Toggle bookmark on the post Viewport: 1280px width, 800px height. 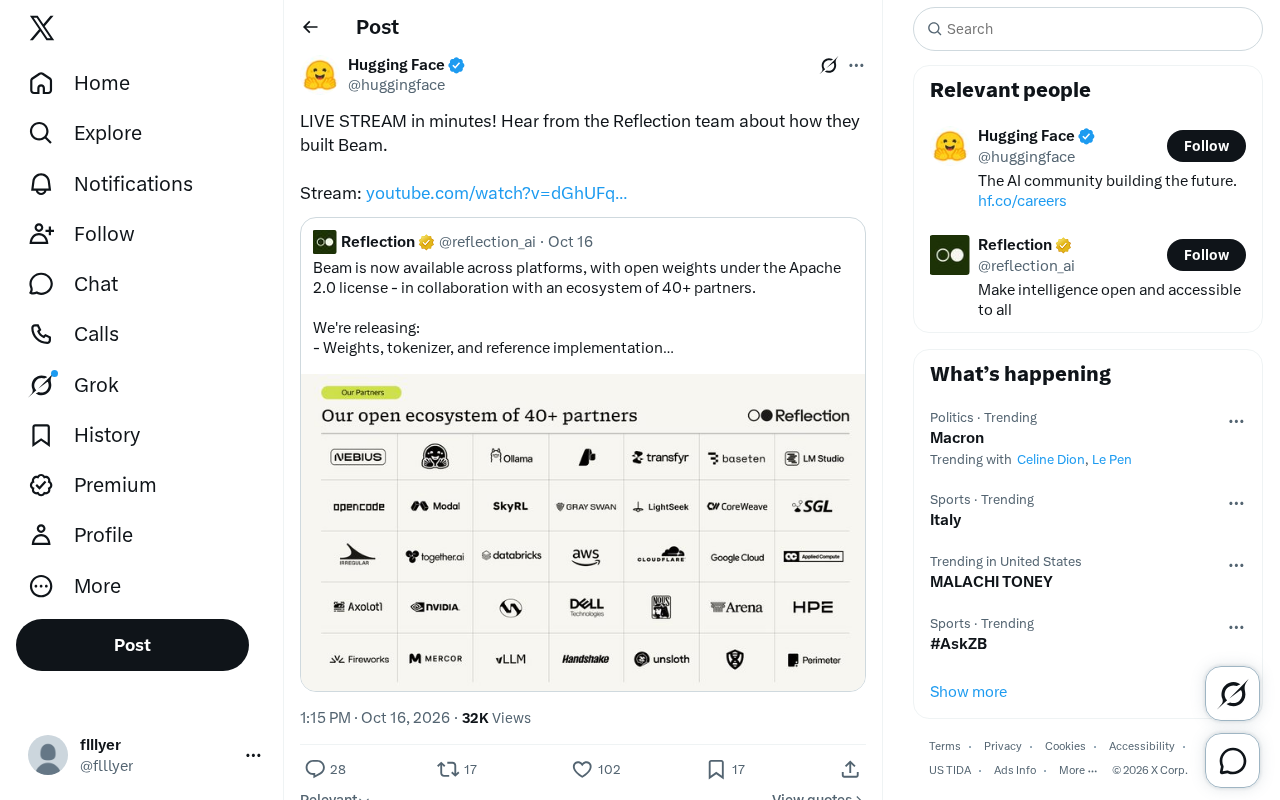click(x=716, y=769)
